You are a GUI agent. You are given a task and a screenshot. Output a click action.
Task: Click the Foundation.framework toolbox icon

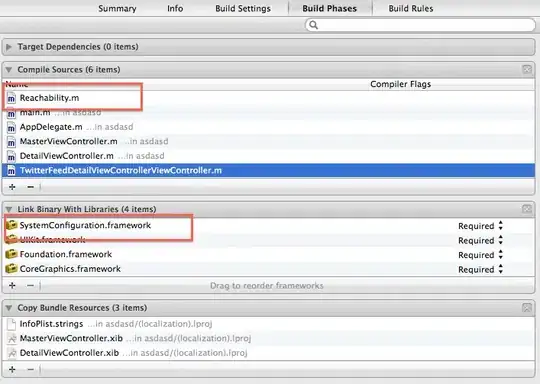(11, 254)
